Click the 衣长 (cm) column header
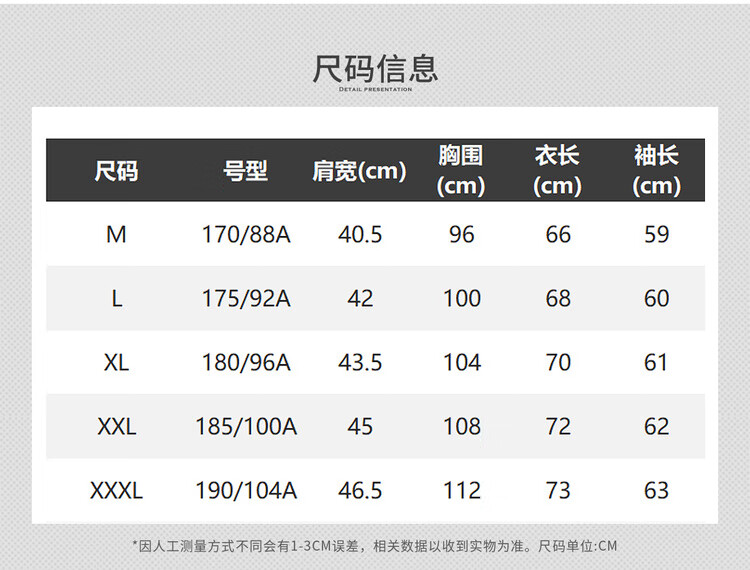750x570 pixels. 557,171
